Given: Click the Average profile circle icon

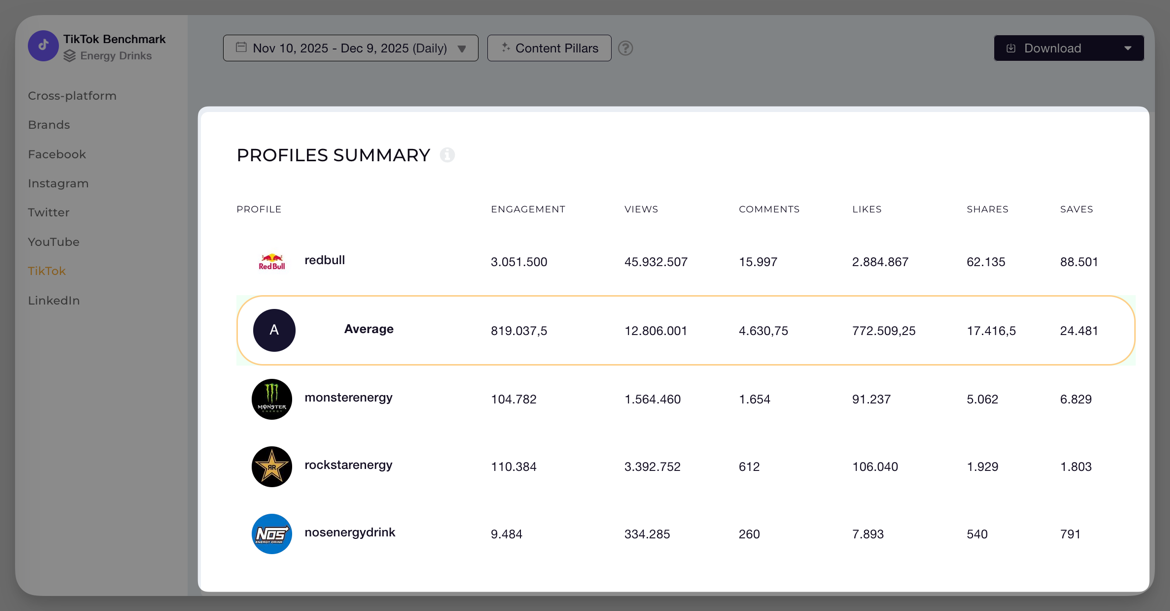Looking at the screenshot, I should click(x=274, y=330).
